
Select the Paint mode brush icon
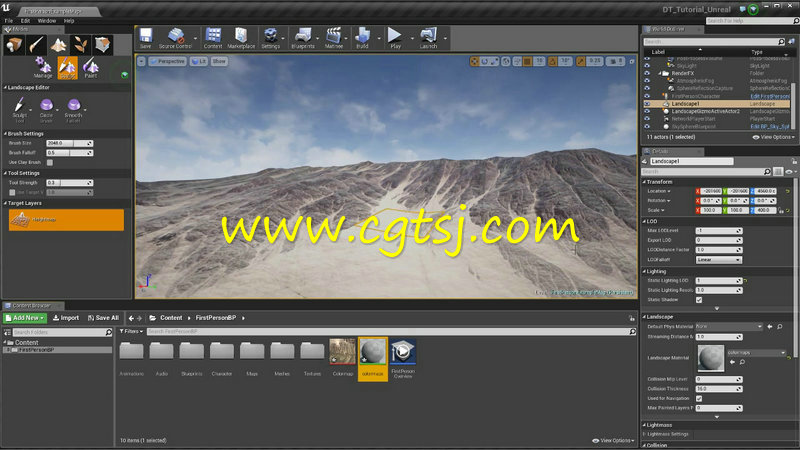(x=36, y=45)
